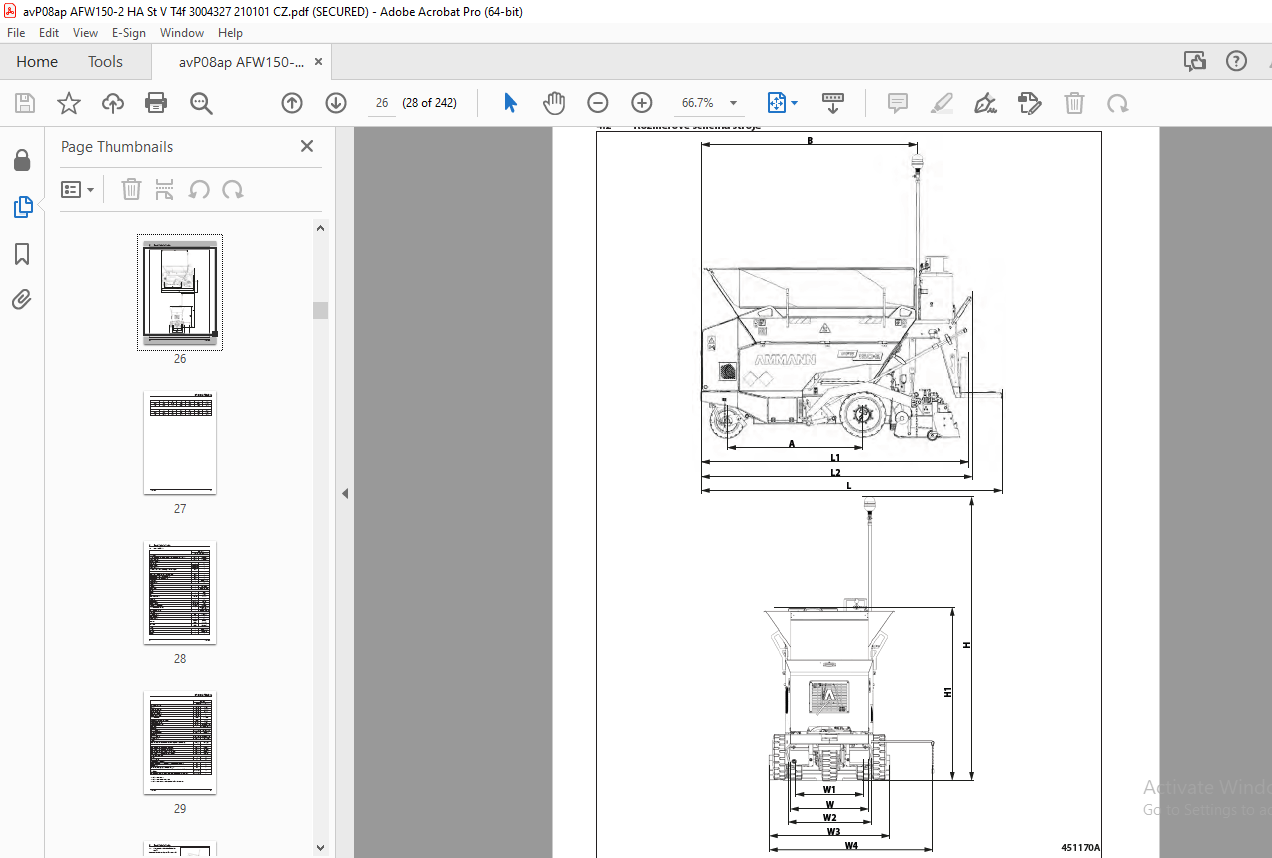Open the View menu
Viewport: 1272px width, 858px height.
point(85,33)
